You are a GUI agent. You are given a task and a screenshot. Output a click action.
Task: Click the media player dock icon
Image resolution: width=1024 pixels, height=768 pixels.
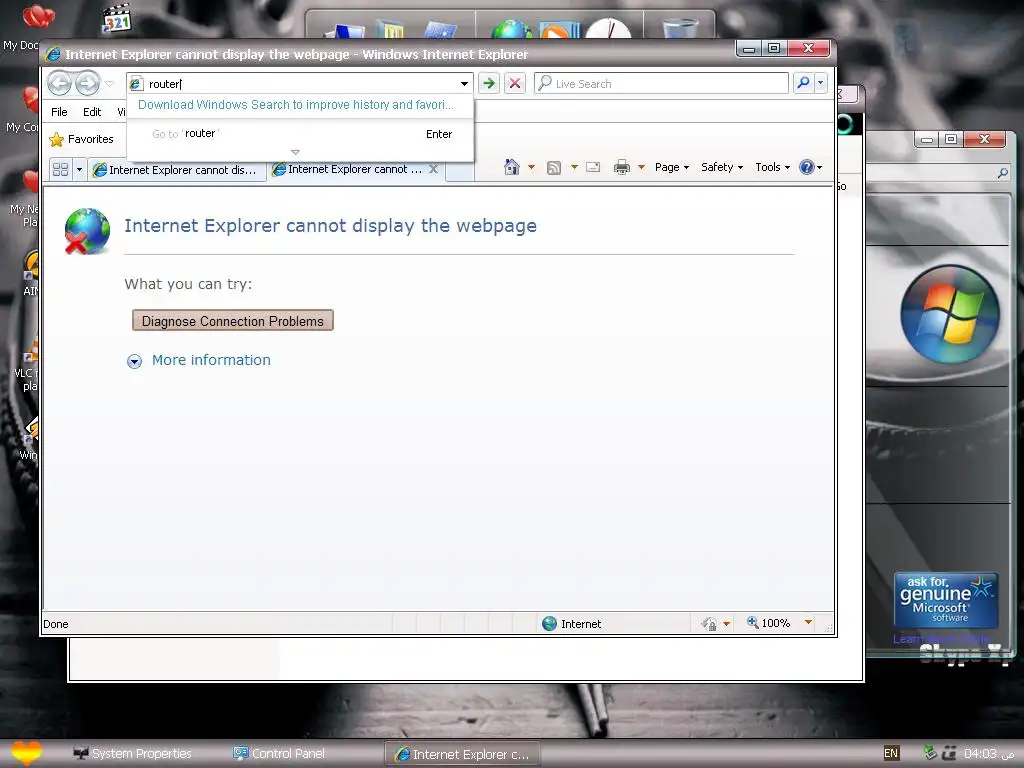(559, 29)
